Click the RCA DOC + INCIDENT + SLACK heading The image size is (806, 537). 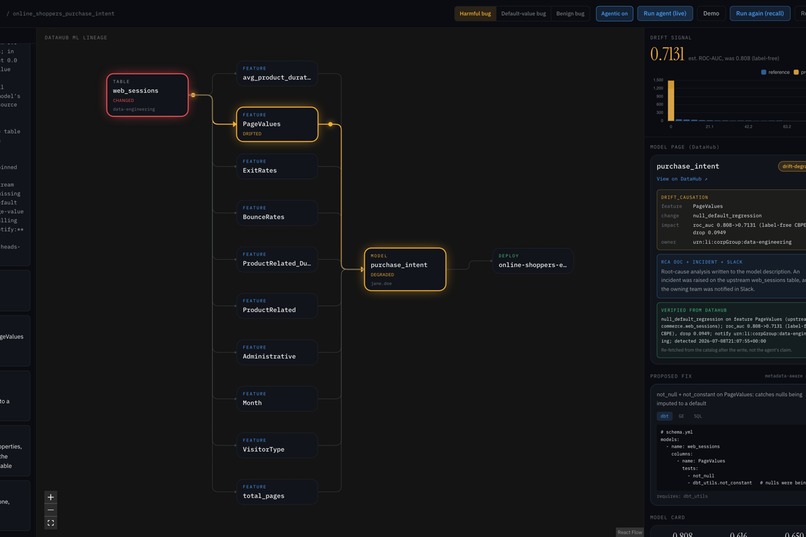click(x=701, y=262)
